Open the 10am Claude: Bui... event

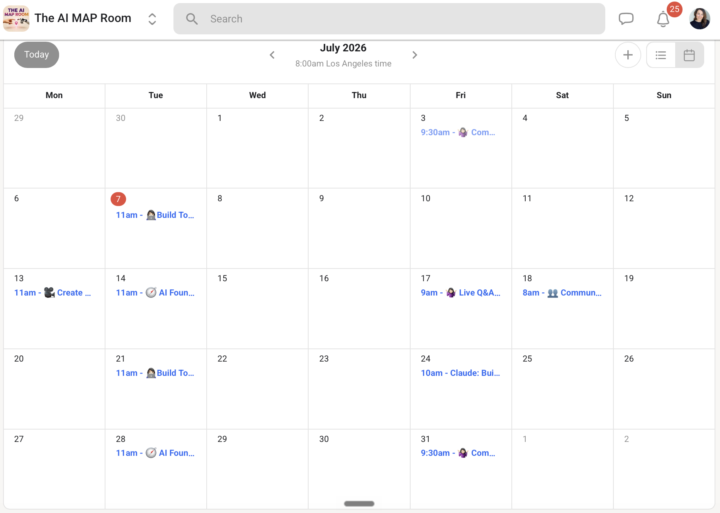tap(460, 373)
